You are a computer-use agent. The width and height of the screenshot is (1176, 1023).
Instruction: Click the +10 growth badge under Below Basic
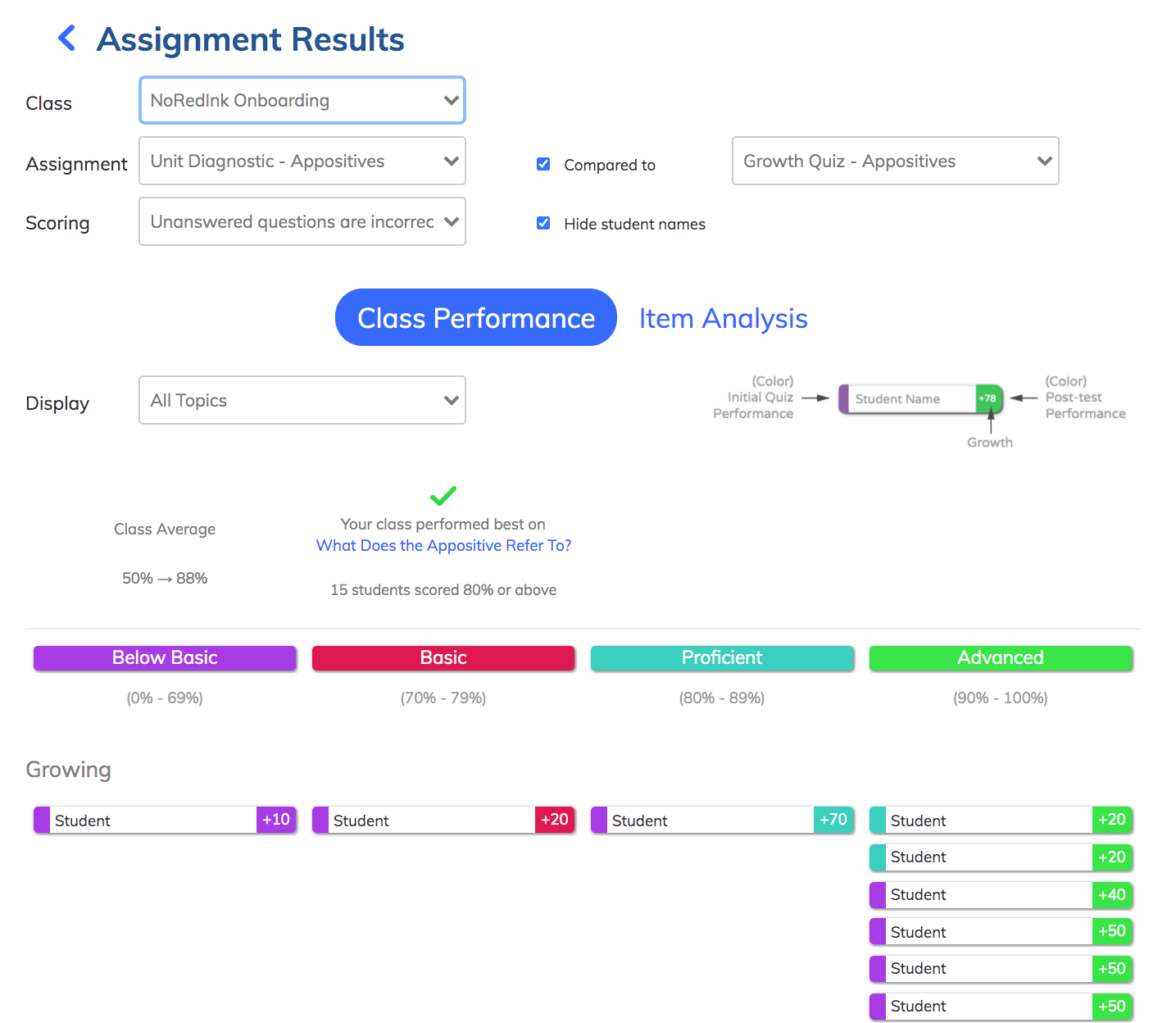(276, 820)
